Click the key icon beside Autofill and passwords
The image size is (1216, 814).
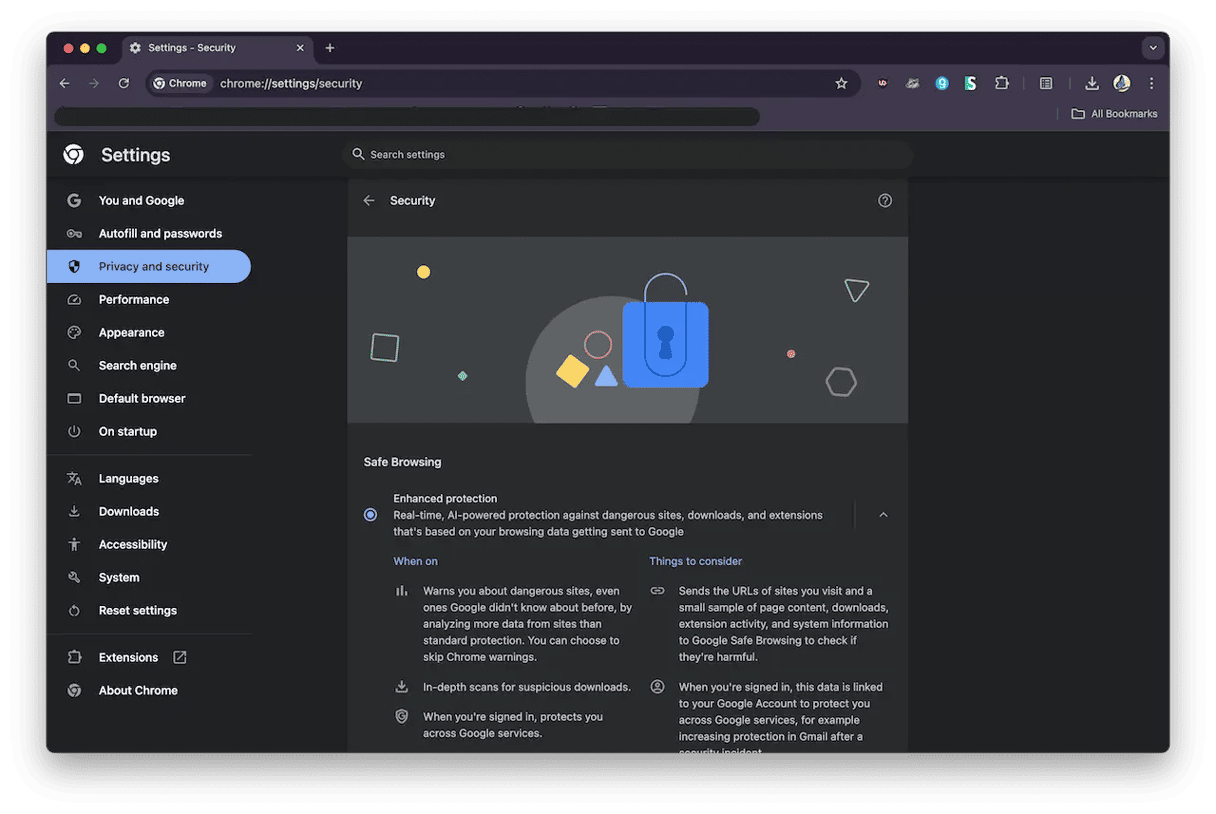(x=74, y=234)
